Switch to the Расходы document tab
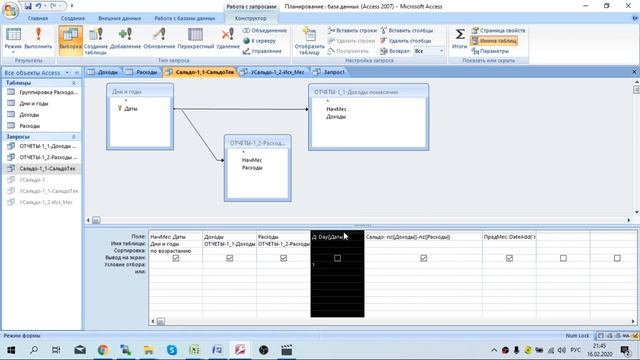 coord(142,72)
